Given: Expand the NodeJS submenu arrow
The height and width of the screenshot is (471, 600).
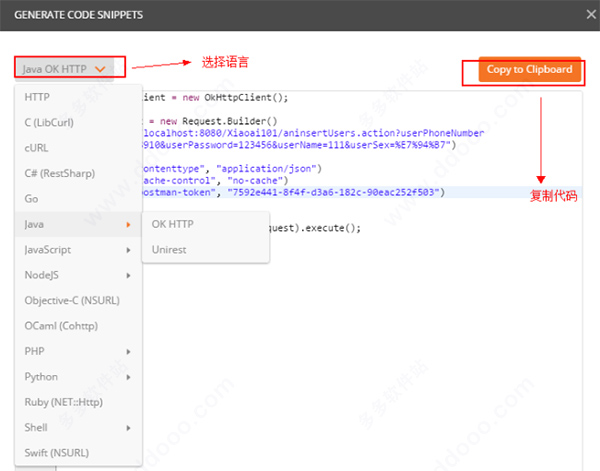Looking at the screenshot, I should coord(128,275).
